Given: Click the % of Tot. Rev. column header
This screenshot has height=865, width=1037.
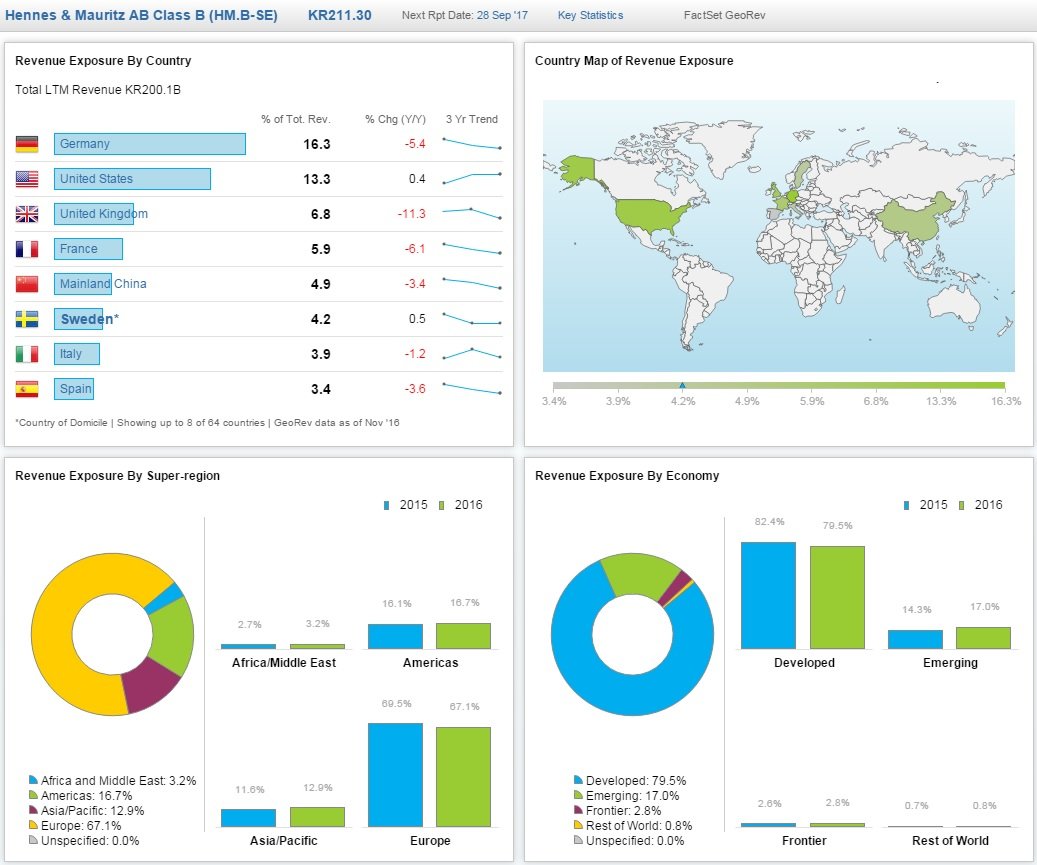Looking at the screenshot, I should [x=296, y=119].
